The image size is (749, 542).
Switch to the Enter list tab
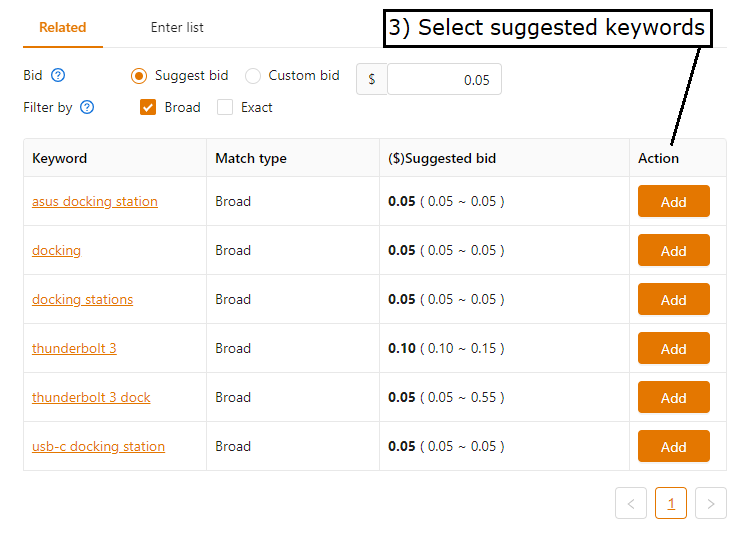pyautogui.click(x=177, y=28)
